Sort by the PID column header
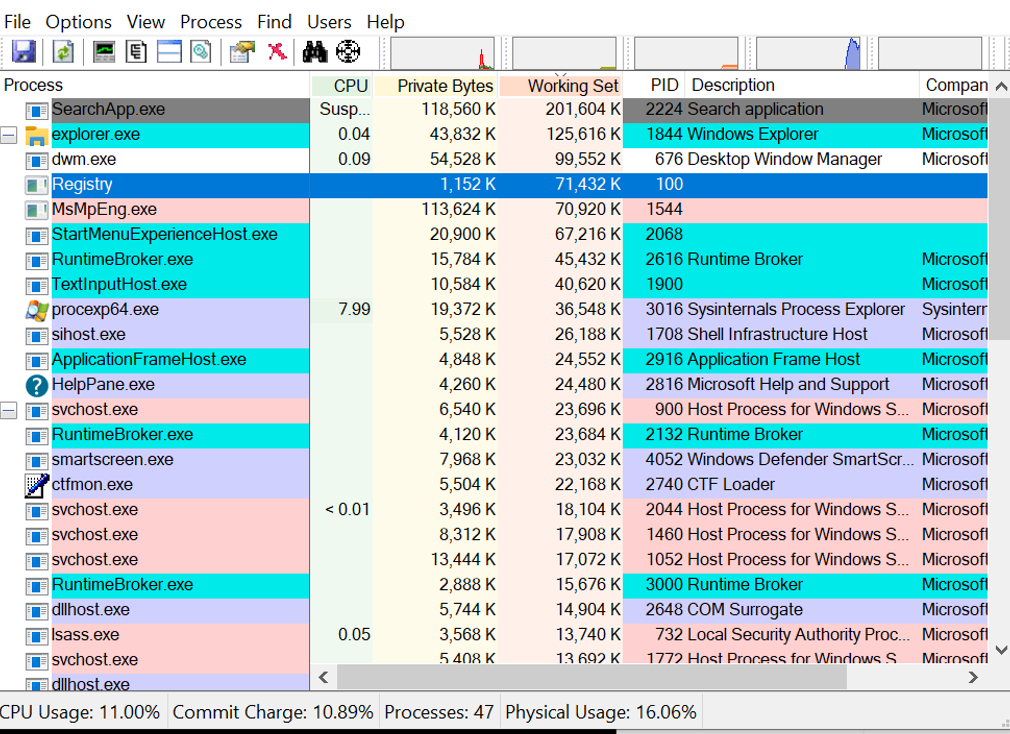This screenshot has height=734, width=1010. click(x=653, y=86)
